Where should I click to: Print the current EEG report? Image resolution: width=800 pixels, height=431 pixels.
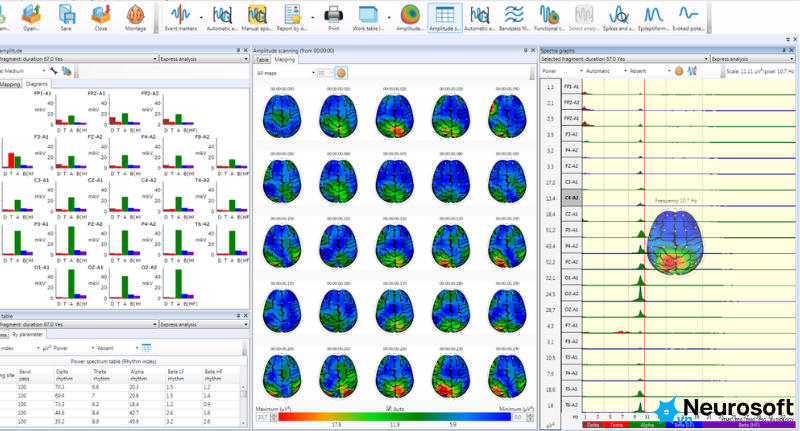(x=334, y=18)
